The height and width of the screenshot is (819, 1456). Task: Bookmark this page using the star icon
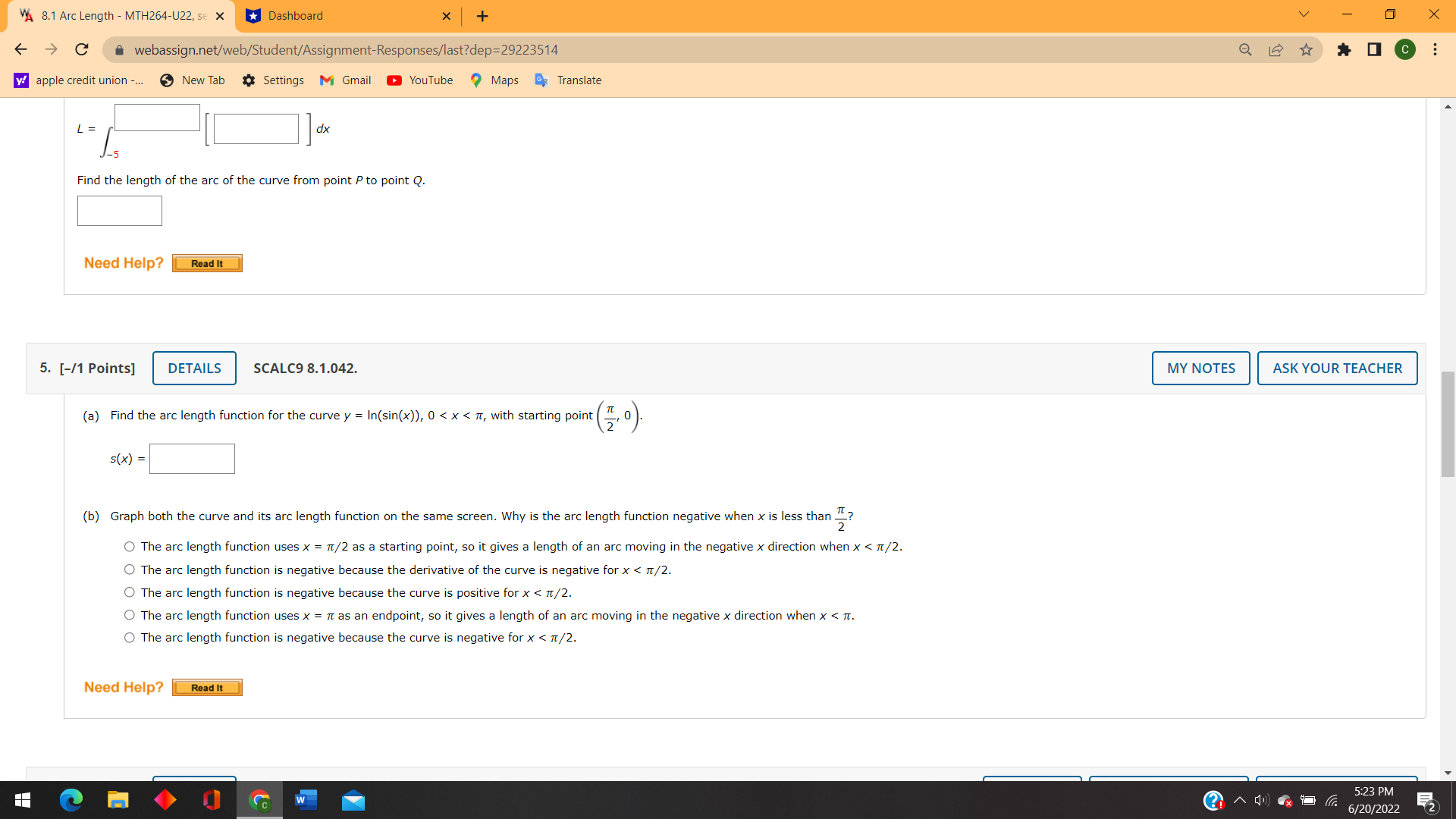[1306, 49]
